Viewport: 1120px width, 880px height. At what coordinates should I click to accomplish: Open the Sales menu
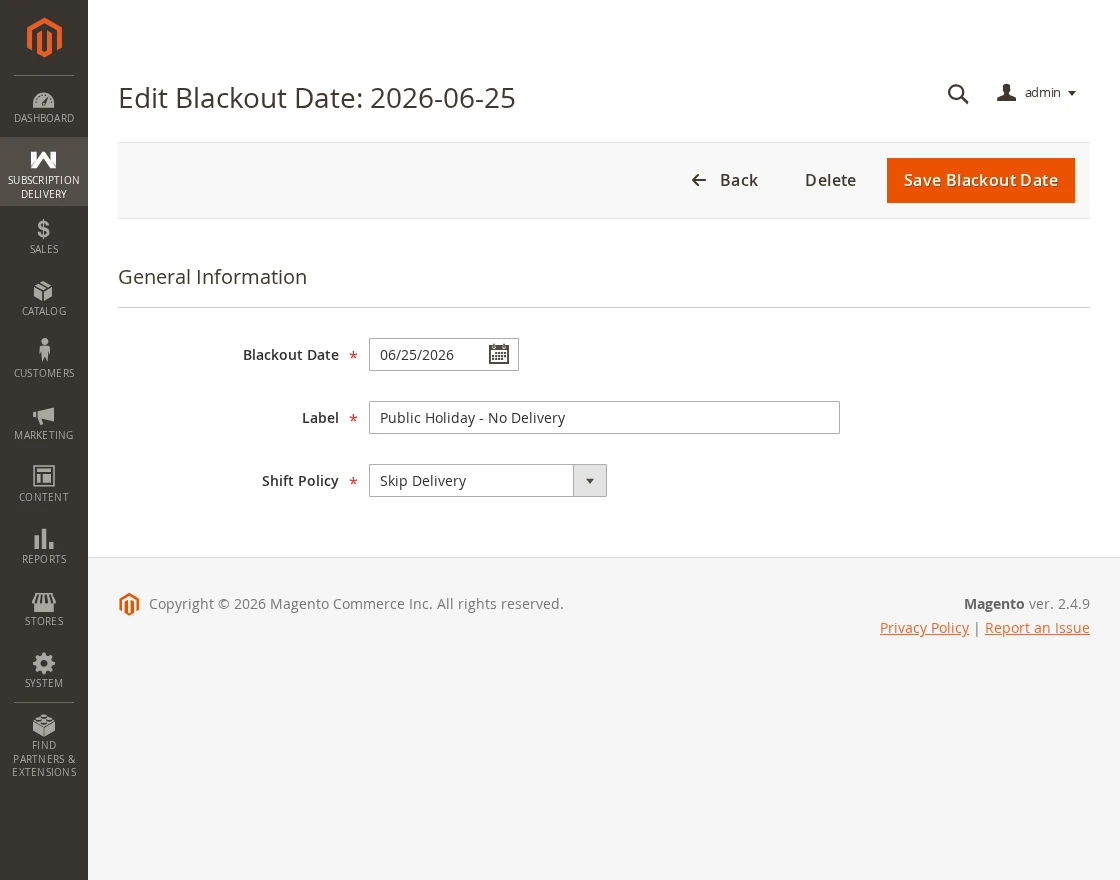point(44,237)
